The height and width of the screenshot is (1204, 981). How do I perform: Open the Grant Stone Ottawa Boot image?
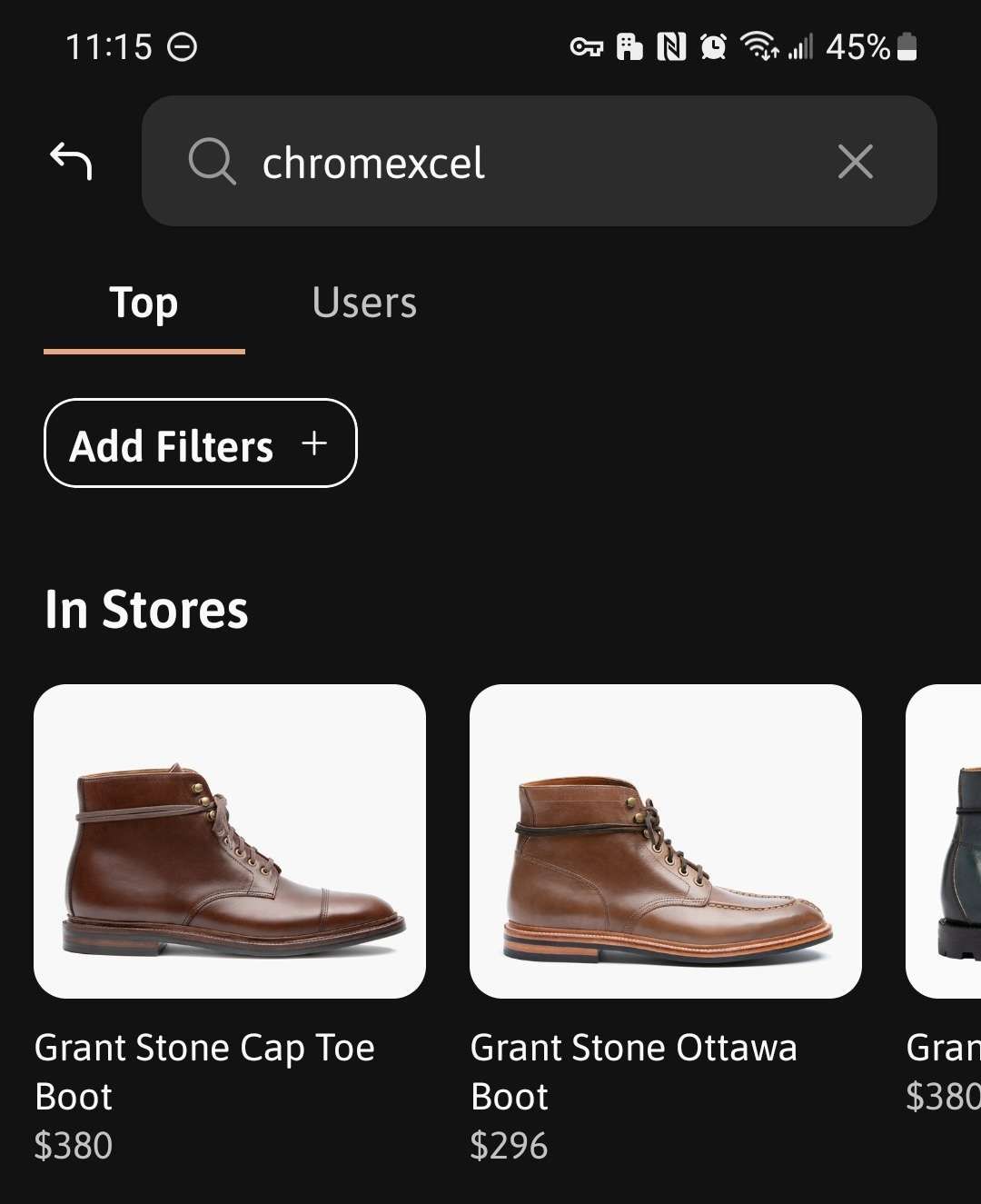(666, 841)
